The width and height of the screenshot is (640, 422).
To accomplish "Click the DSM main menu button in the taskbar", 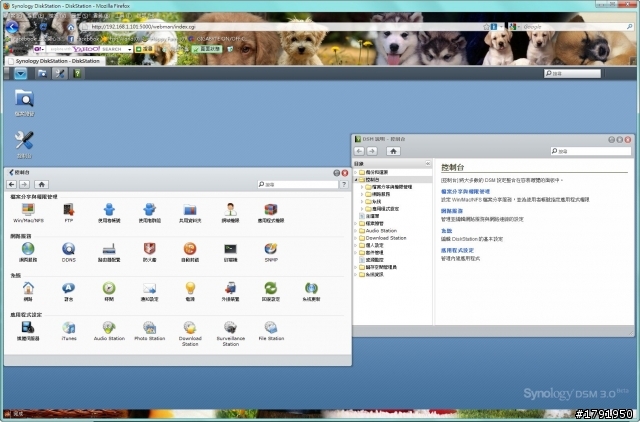I will (20, 73).
